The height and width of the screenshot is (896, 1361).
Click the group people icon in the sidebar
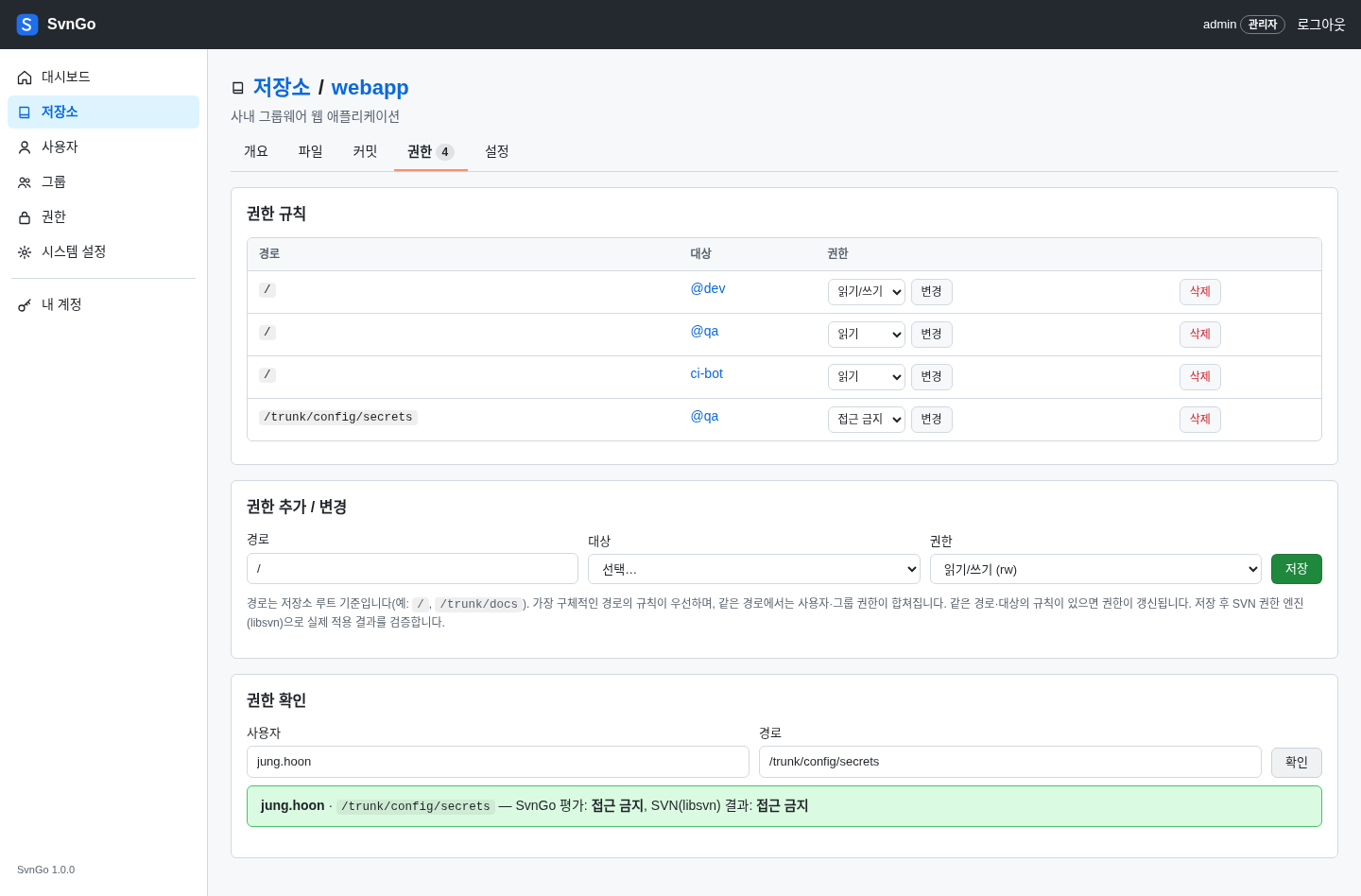[25, 182]
